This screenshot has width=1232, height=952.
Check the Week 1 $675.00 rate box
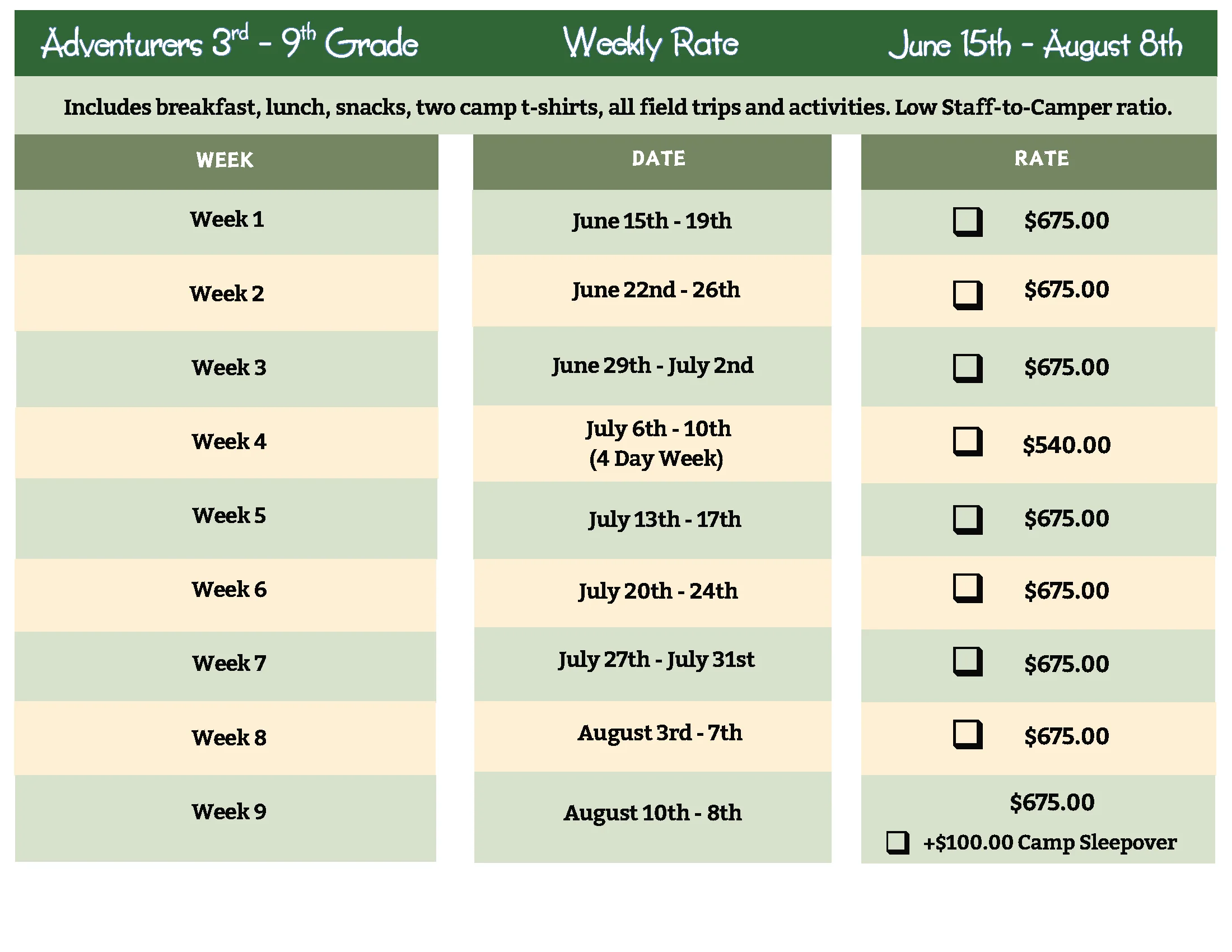click(x=967, y=221)
